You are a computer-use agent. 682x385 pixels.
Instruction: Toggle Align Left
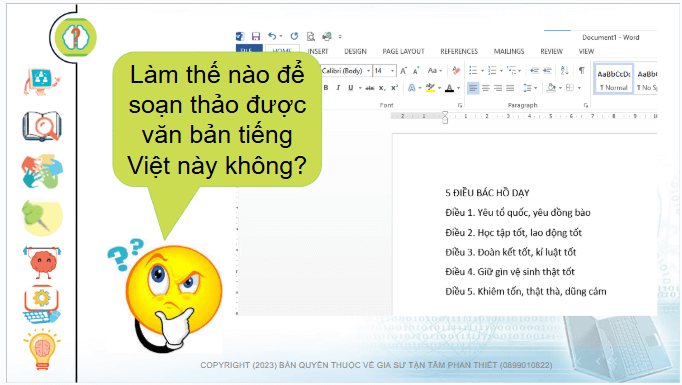tap(473, 88)
